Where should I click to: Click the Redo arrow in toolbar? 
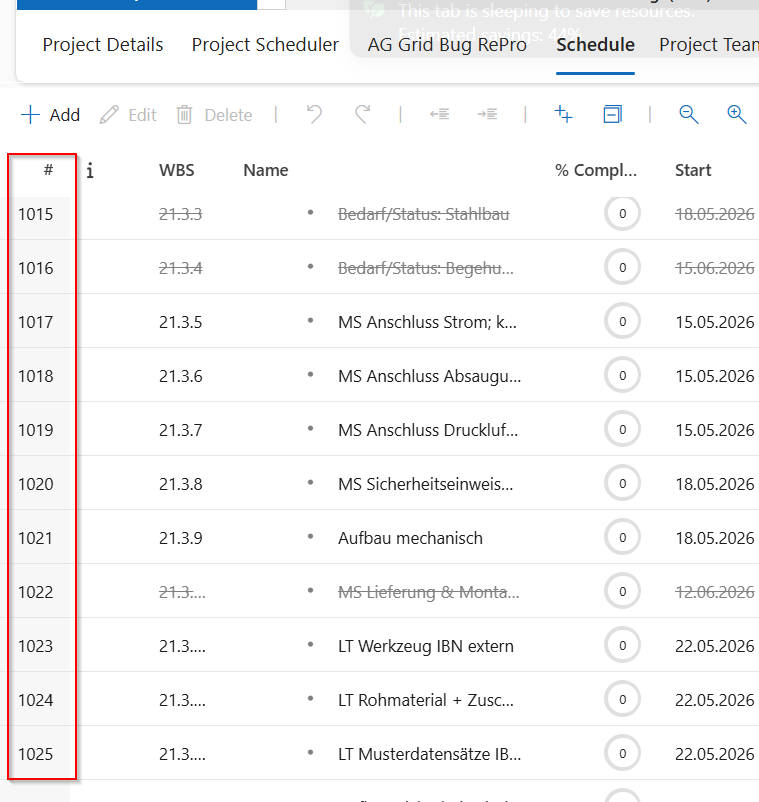coord(362,114)
